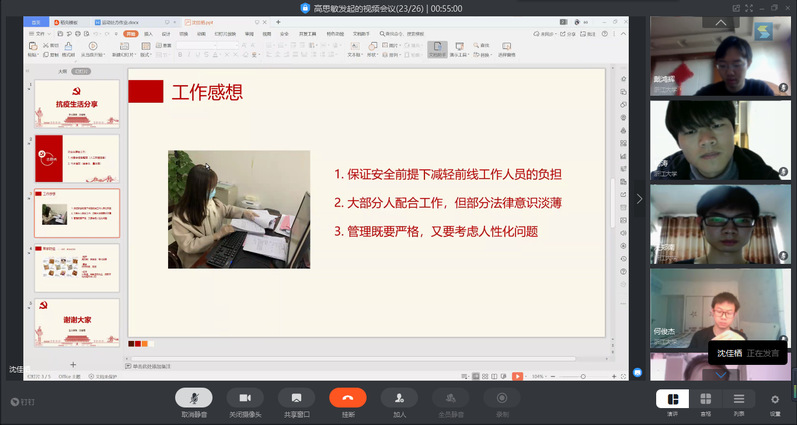Click the orange slideshow play button in status bar
This screenshot has height=425, width=797.
click(x=516, y=376)
